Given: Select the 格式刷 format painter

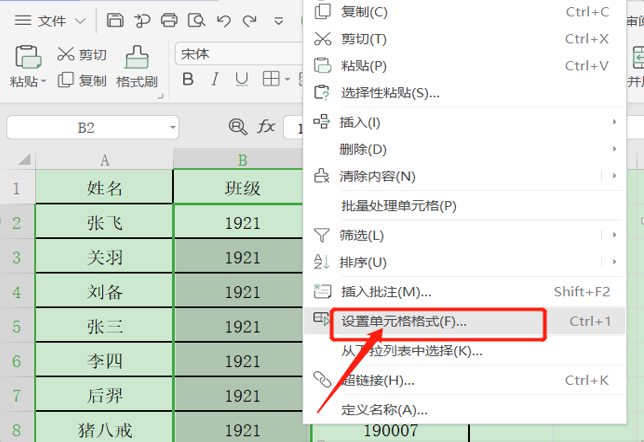Looking at the screenshot, I should tap(137, 67).
